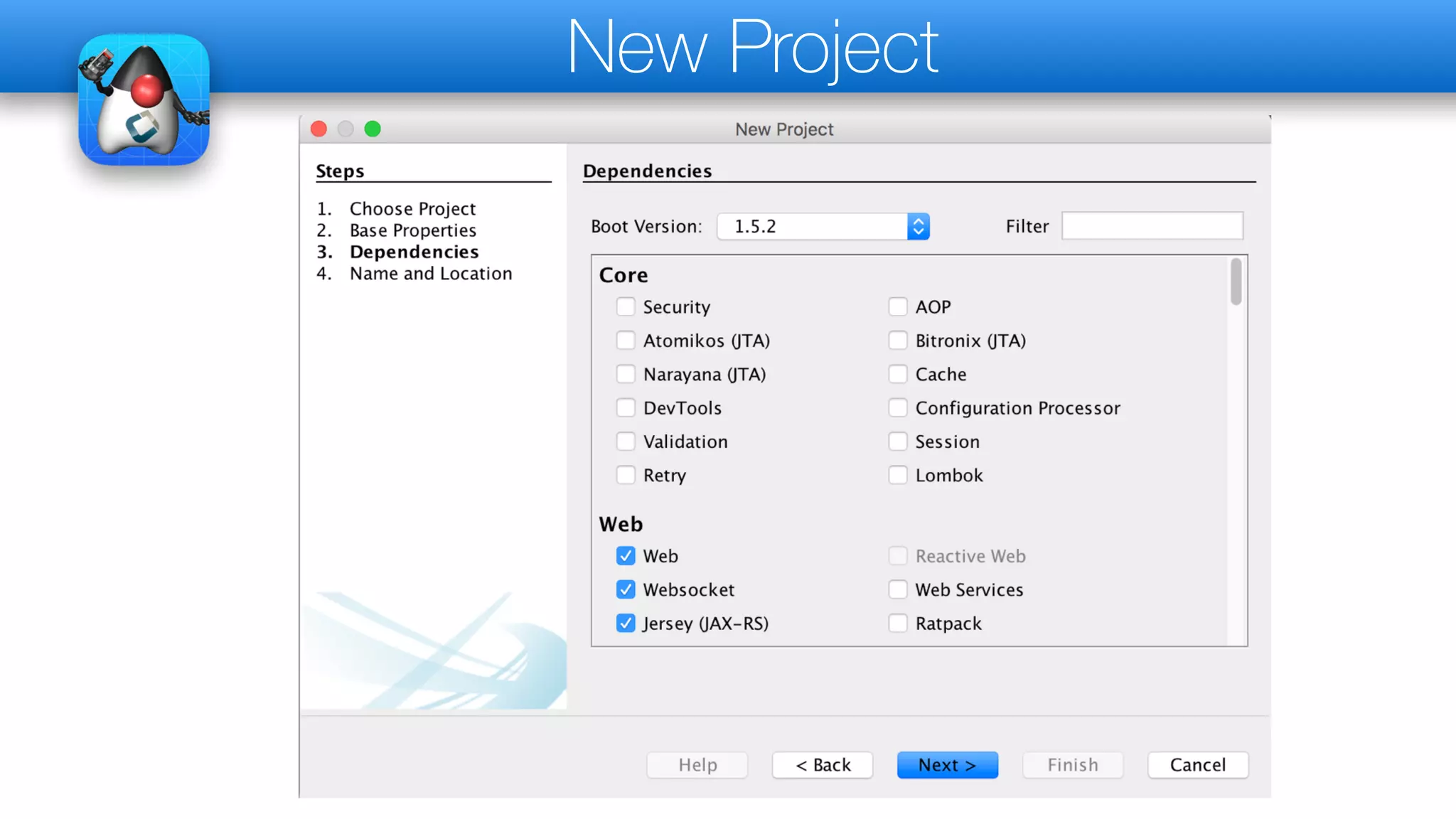1456x819 pixels.
Task: Check the Web Services dependency
Action: [x=898, y=589]
